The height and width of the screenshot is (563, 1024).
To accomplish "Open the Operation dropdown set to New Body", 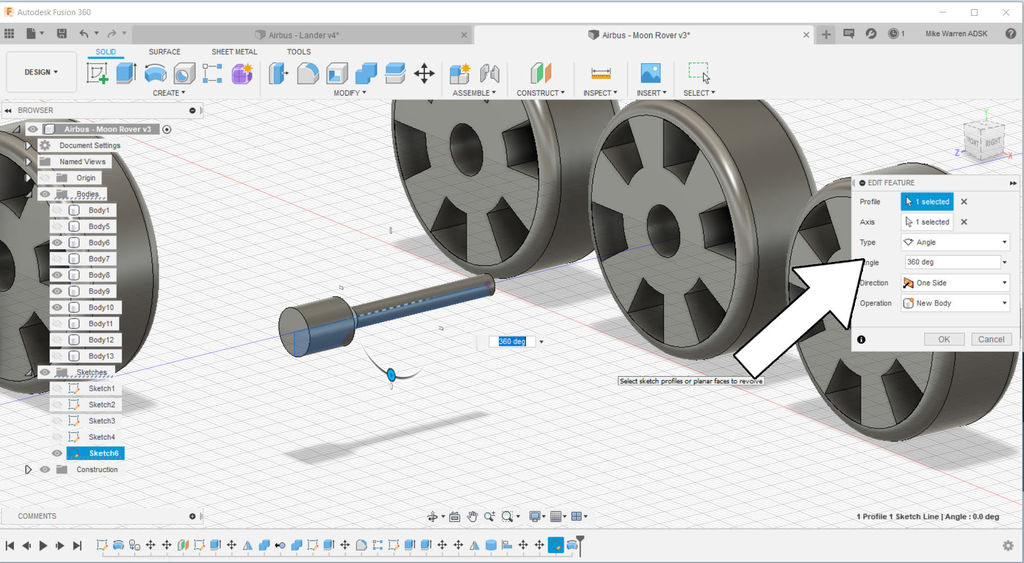I will pyautogui.click(x=955, y=303).
